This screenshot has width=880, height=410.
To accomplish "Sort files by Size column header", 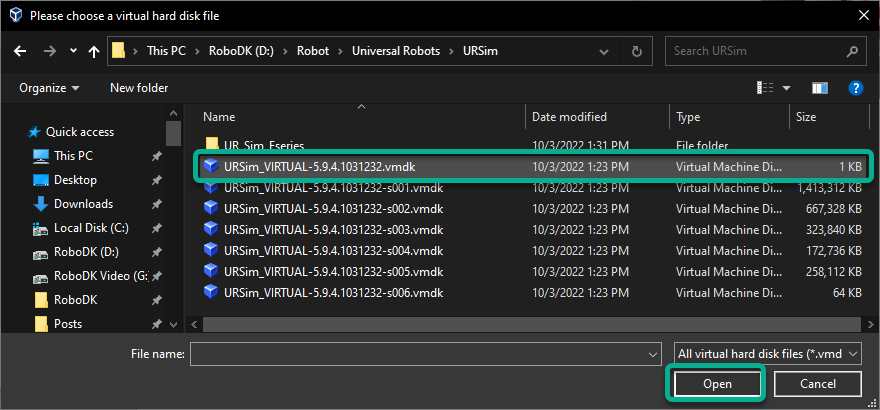I will tap(806, 117).
